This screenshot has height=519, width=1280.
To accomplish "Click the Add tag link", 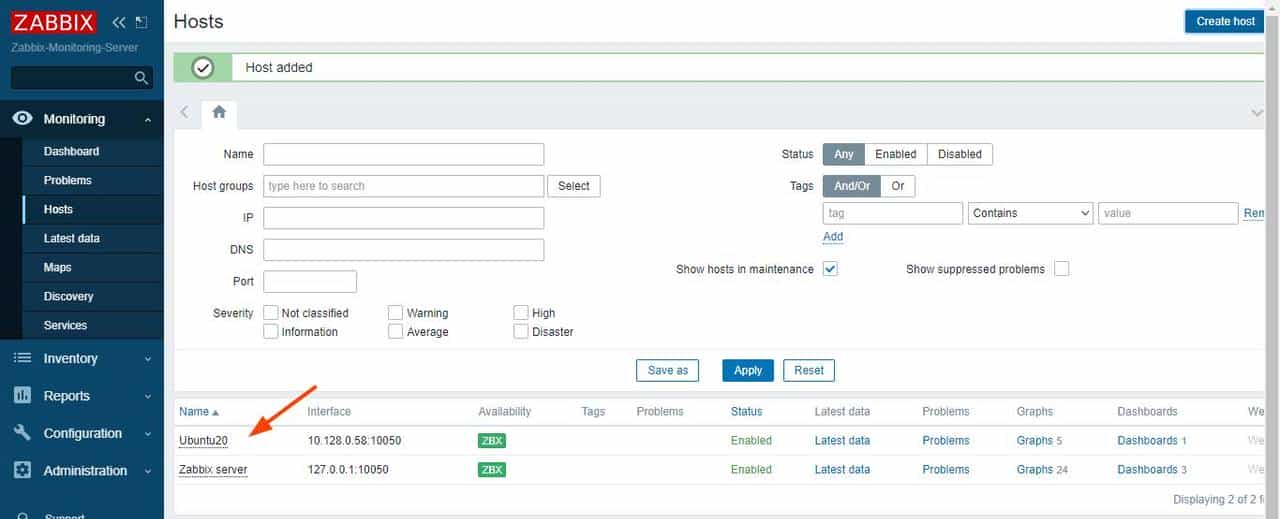I will 833,237.
